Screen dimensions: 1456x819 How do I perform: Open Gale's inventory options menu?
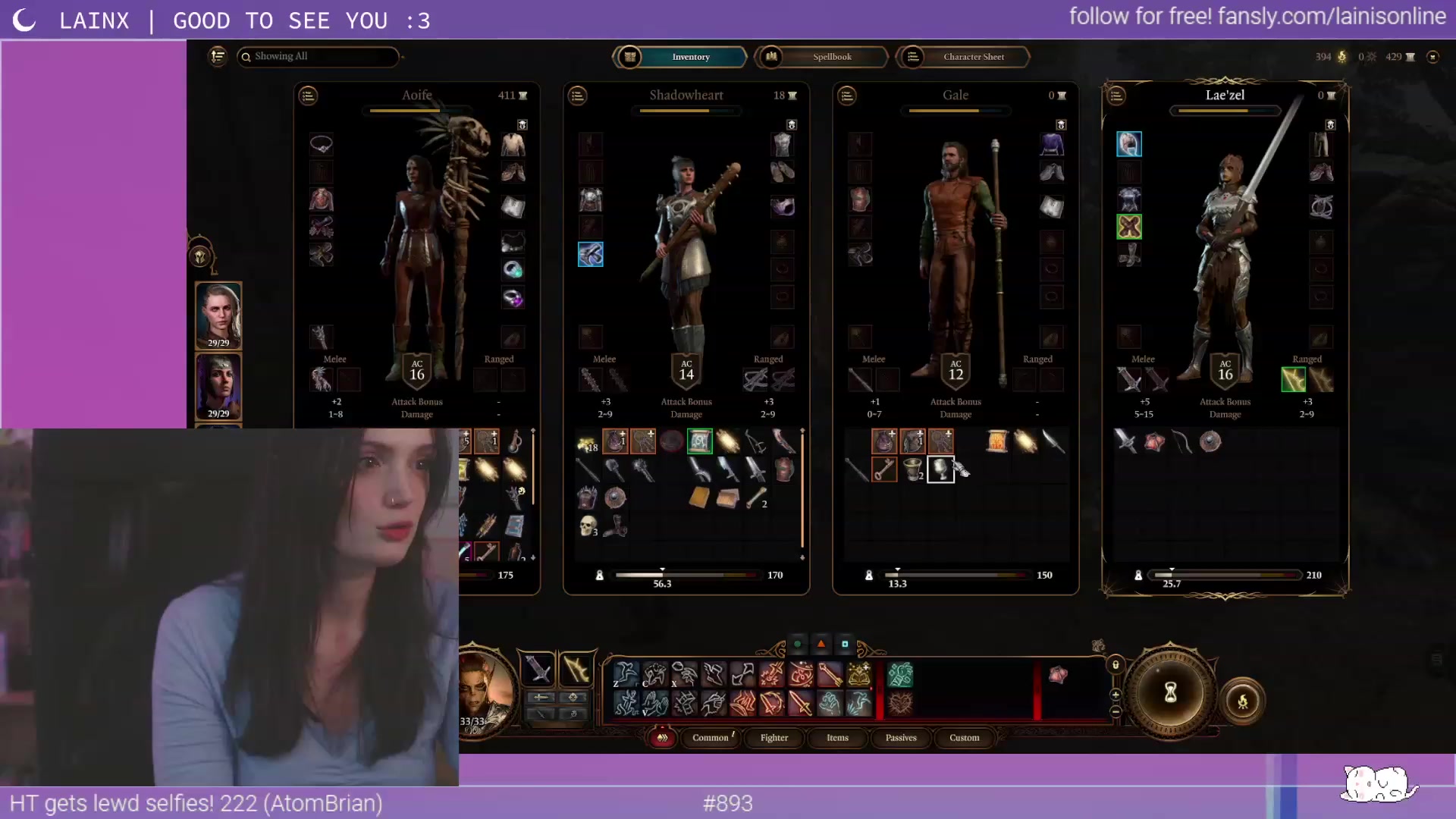pyautogui.click(x=847, y=96)
